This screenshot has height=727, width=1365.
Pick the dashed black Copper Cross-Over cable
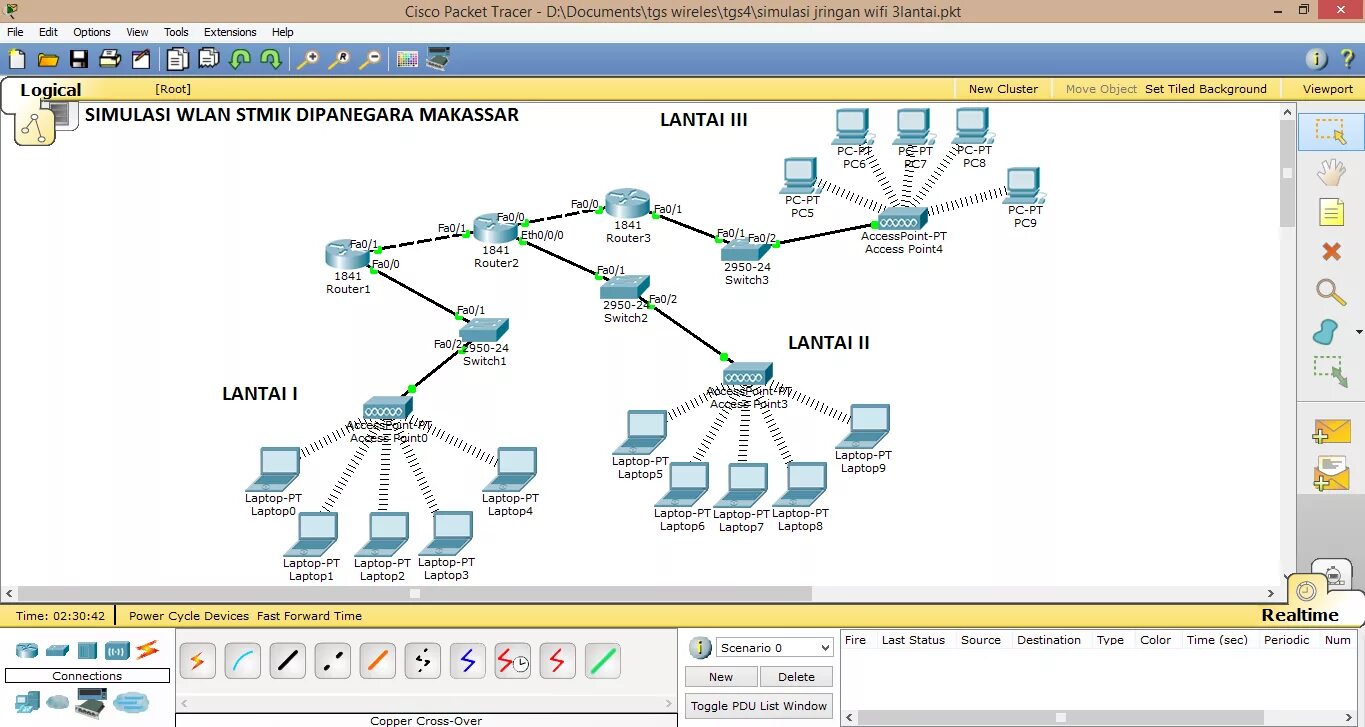click(332, 661)
